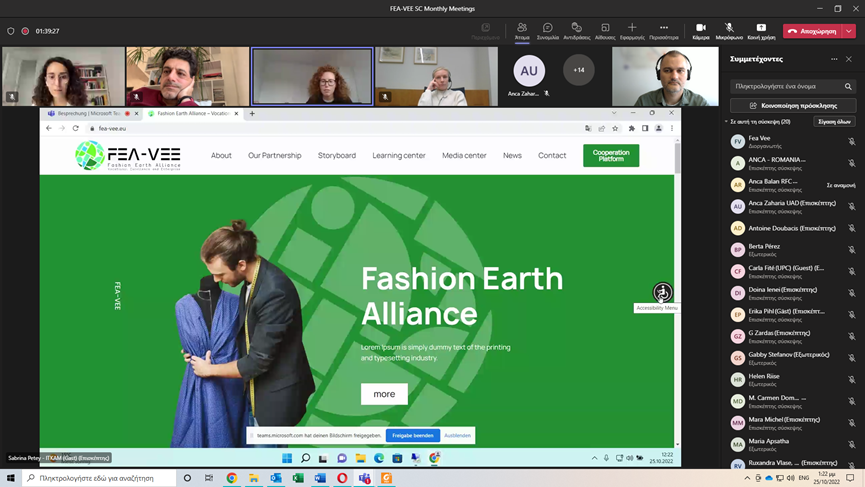The width and height of the screenshot is (865, 487).
Task: Open the dropdown arrow next to Αποχώρηση
Action: (x=849, y=31)
